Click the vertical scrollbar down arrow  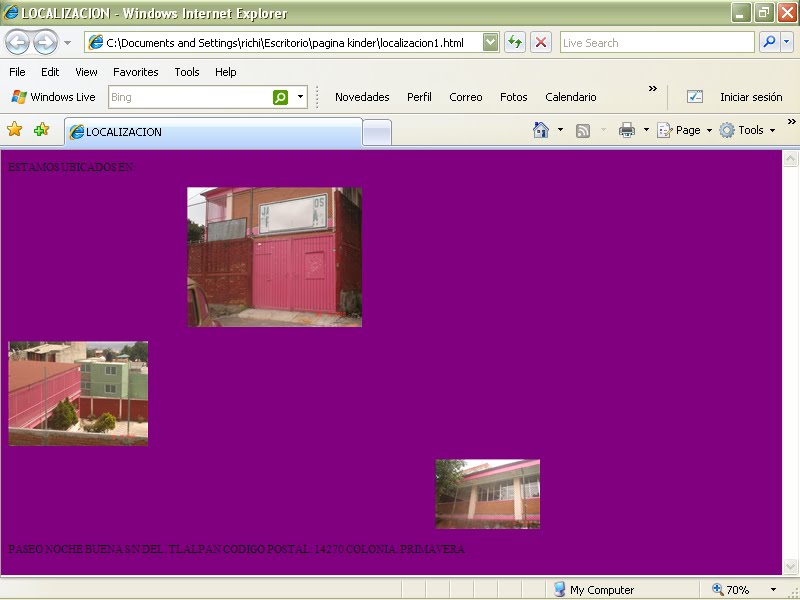(790, 566)
